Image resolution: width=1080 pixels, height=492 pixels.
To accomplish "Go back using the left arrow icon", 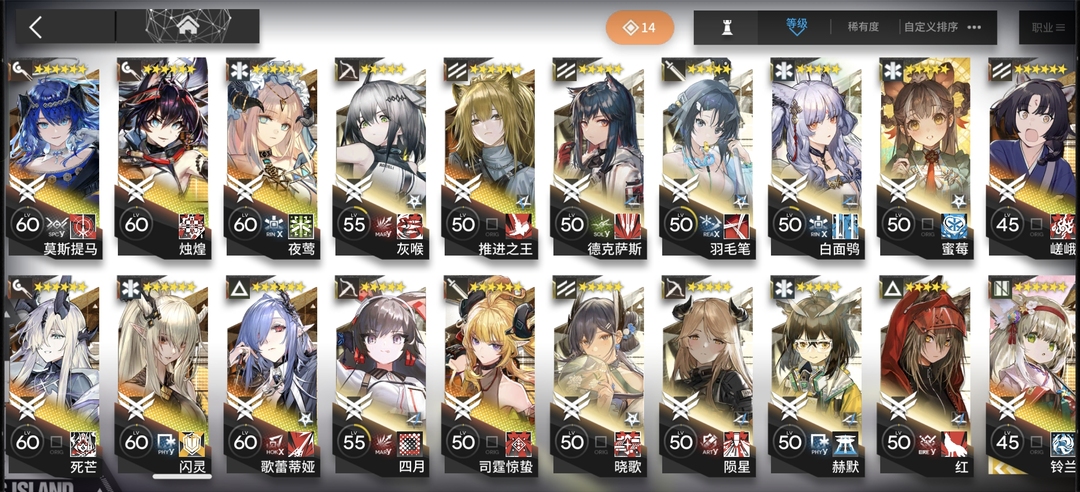I will coord(36,27).
